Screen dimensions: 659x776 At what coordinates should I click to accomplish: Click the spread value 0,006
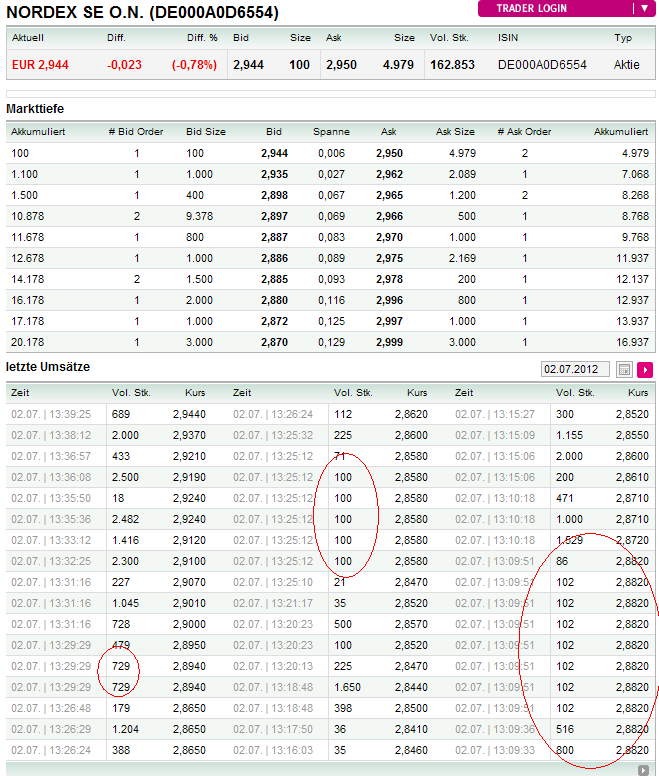(331, 153)
